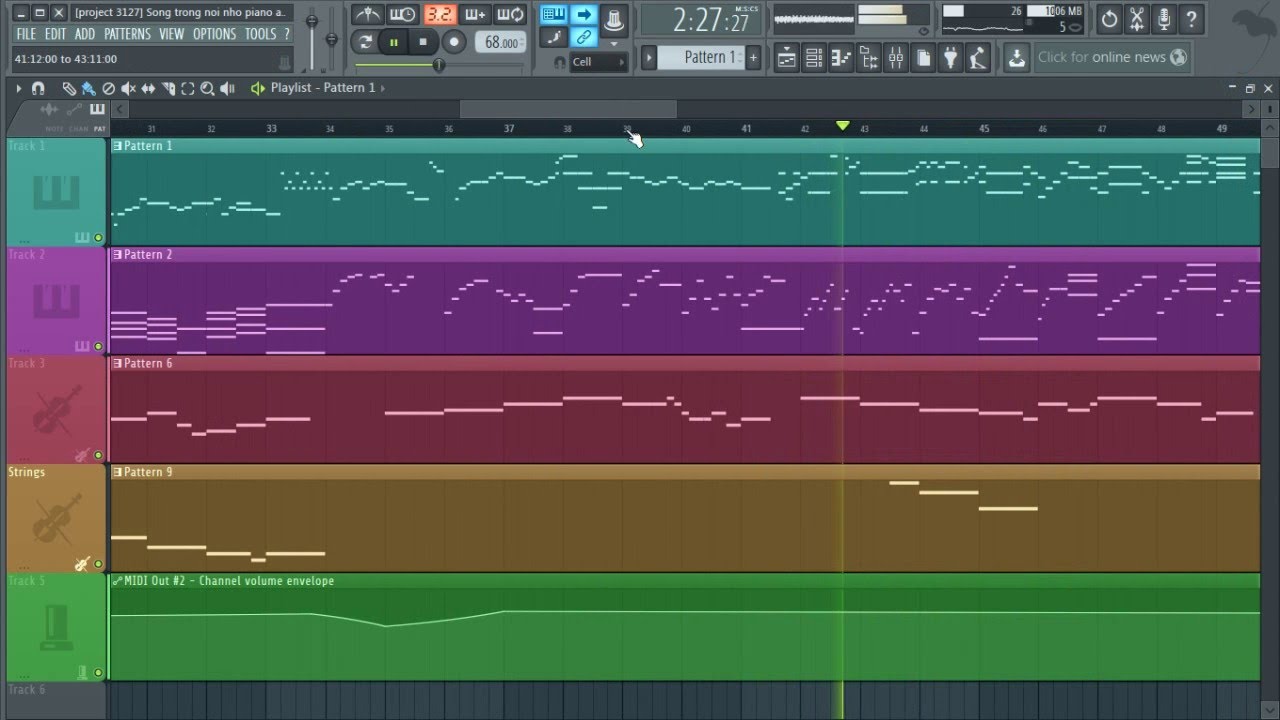Screen dimensions: 1280x720
Task: Open the FILE menu
Action: 25,34
